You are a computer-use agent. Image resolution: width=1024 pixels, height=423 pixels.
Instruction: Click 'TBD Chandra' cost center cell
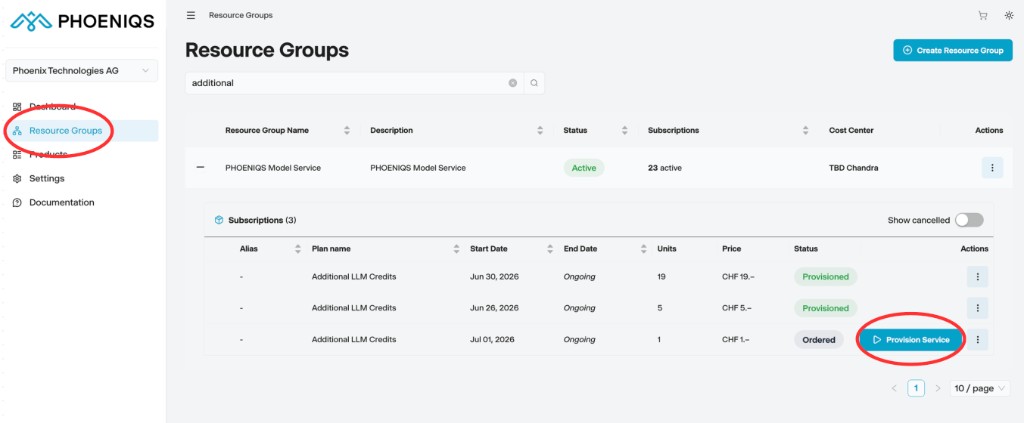(854, 168)
